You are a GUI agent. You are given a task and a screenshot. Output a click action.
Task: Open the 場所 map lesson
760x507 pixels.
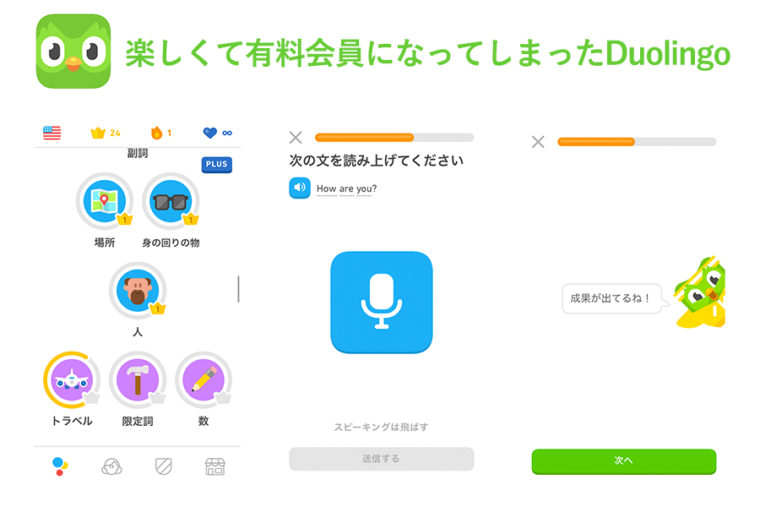pyautogui.click(x=104, y=201)
